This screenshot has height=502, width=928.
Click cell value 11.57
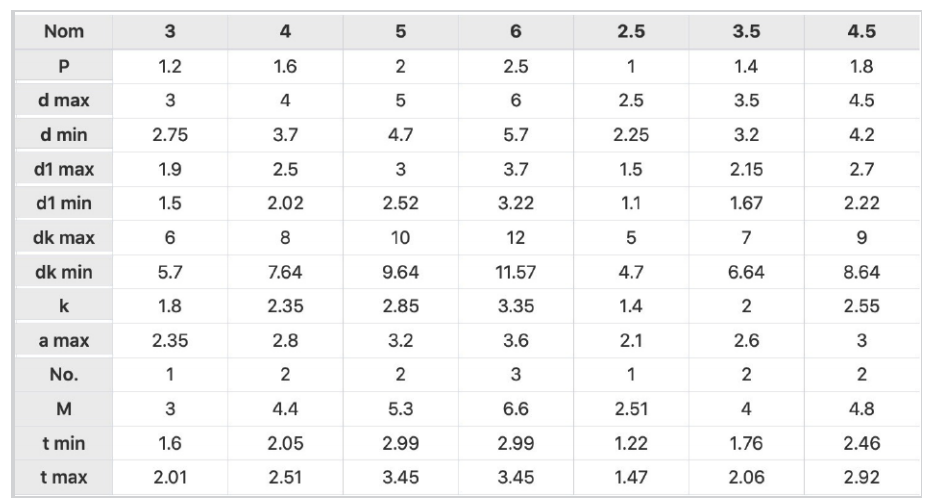(515, 272)
